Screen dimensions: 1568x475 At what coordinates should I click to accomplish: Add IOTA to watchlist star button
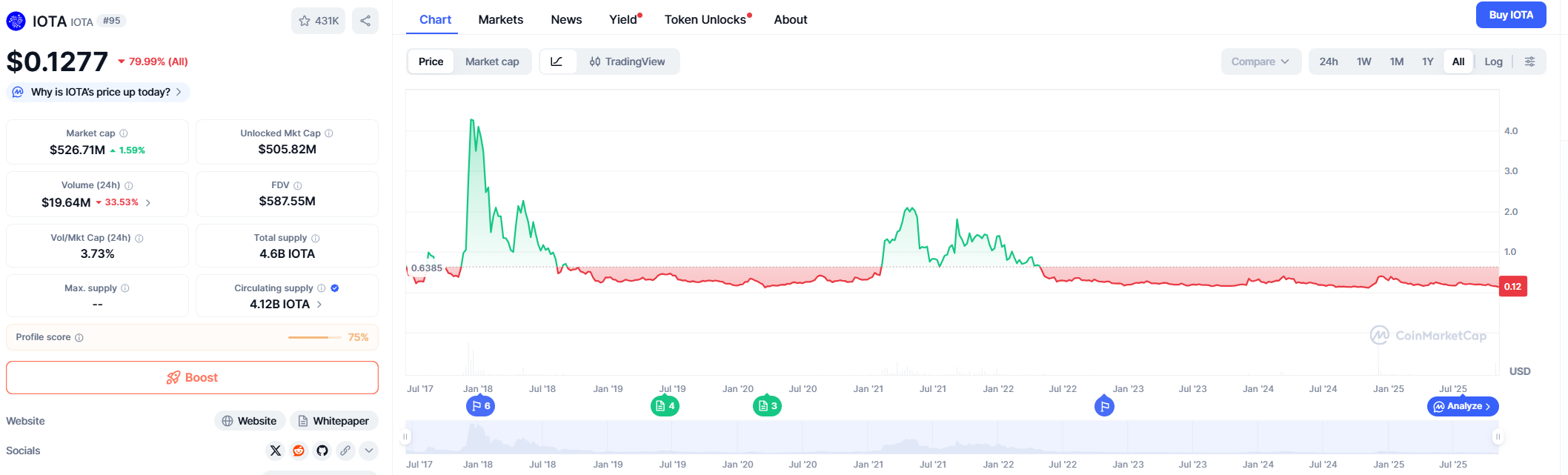click(x=318, y=21)
